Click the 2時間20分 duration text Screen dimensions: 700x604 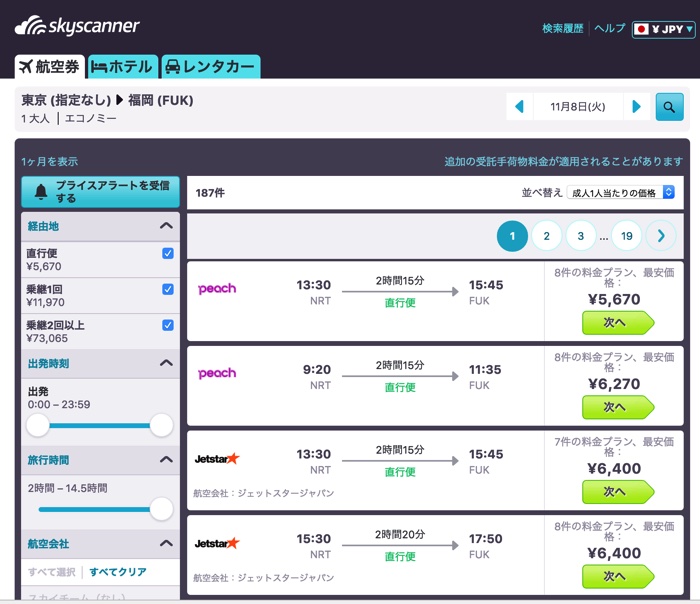[400, 534]
